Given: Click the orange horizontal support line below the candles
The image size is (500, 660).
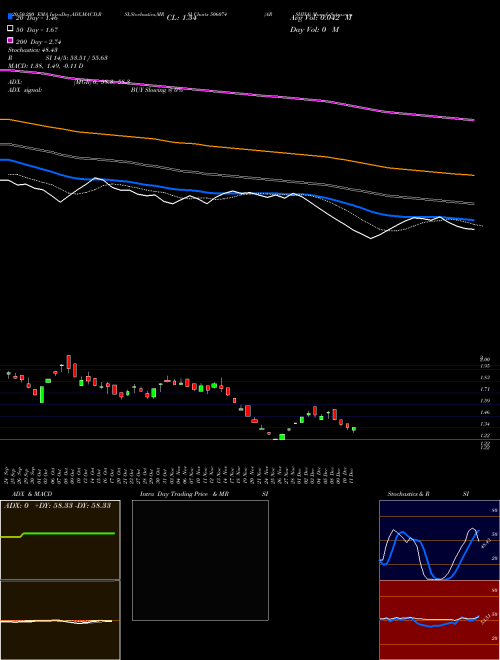Looking at the screenshot, I should coord(250,439).
